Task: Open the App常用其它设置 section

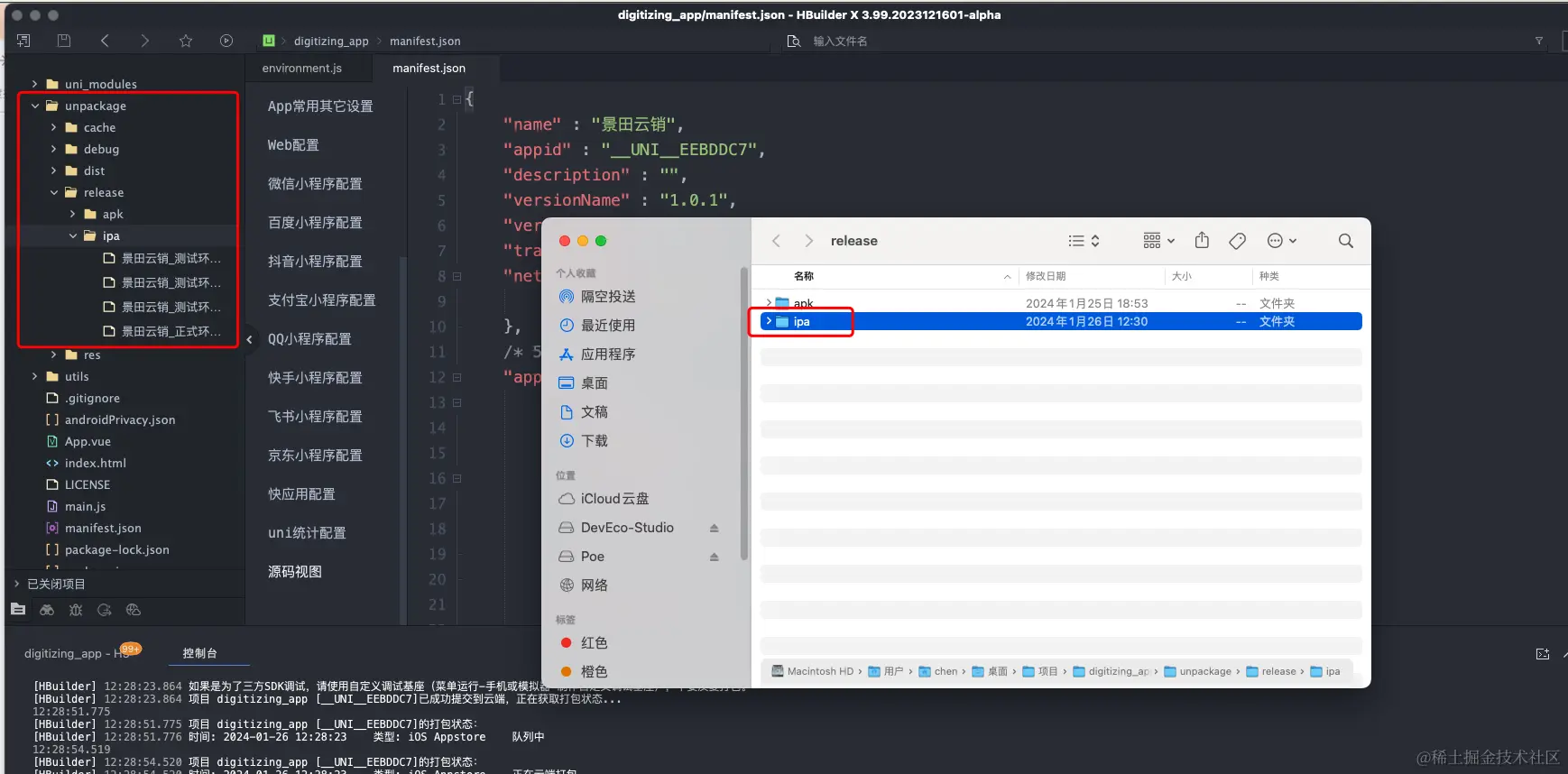Action: click(x=320, y=106)
